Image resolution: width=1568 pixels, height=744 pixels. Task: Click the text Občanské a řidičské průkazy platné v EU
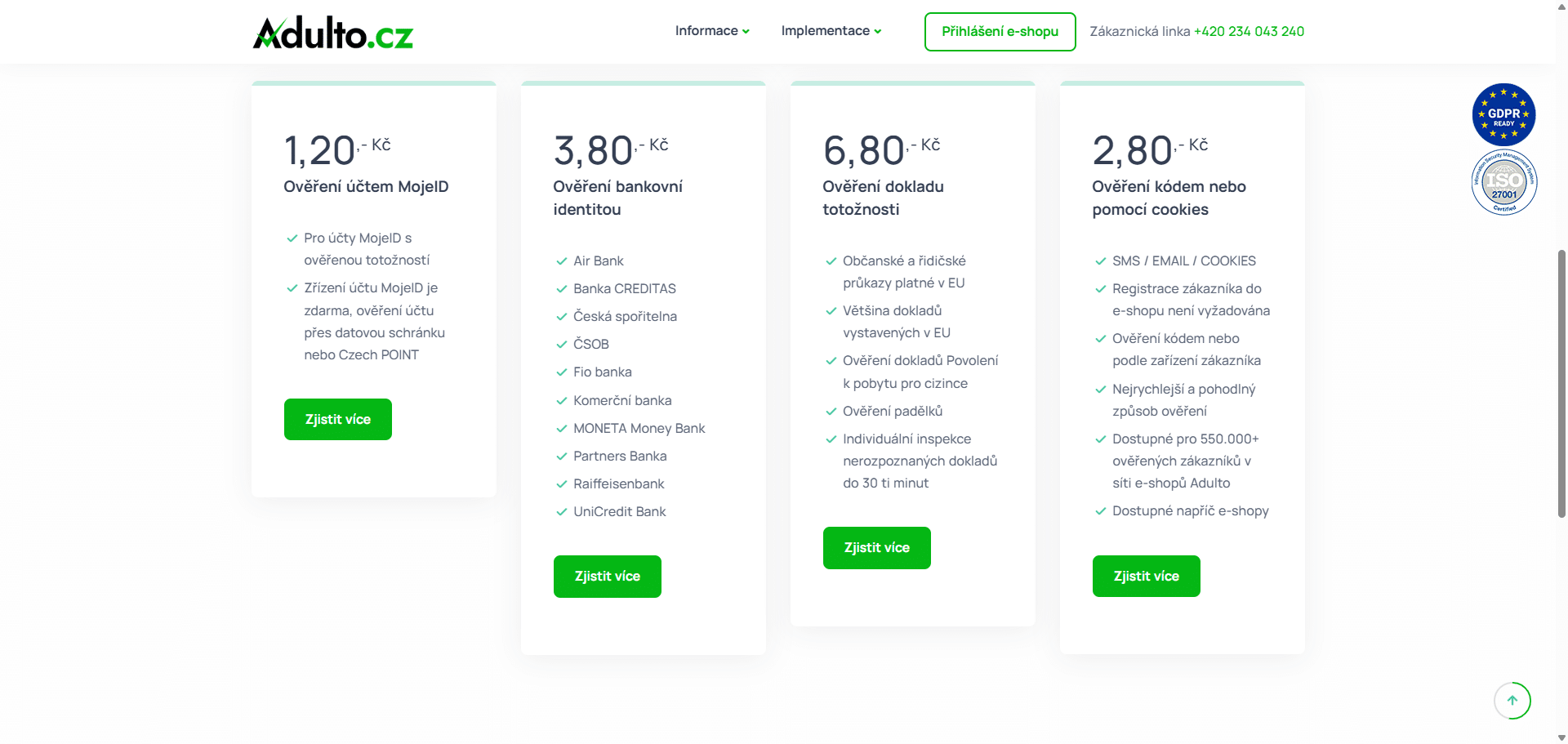[904, 272]
